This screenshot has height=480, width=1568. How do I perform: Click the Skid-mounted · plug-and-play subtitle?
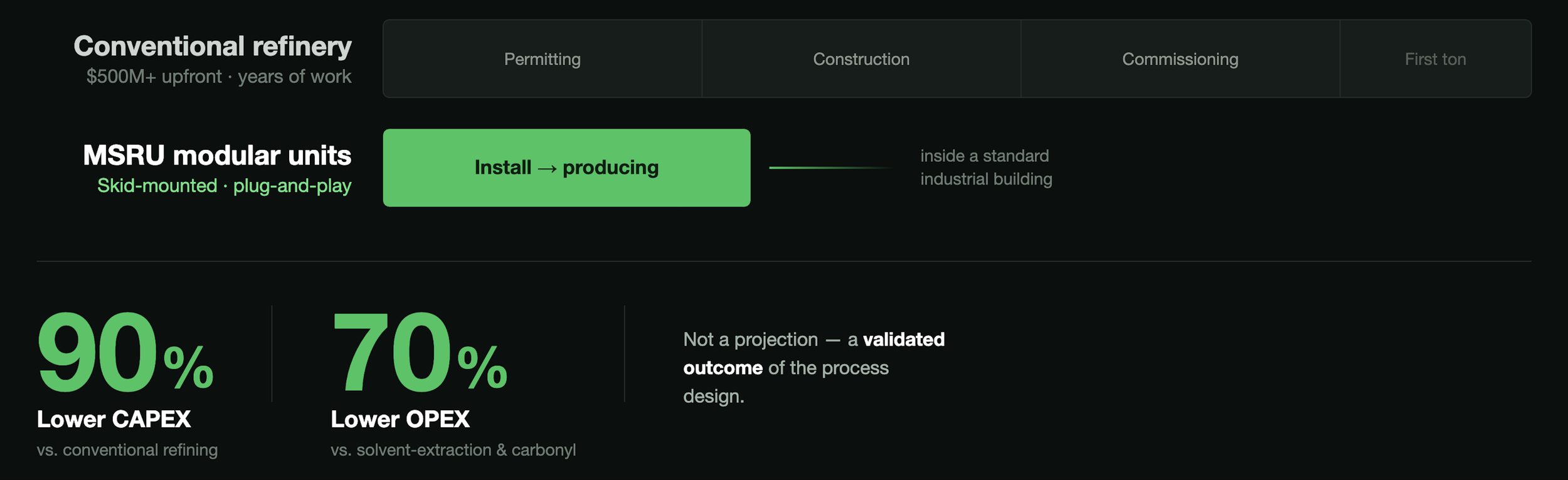coord(224,186)
